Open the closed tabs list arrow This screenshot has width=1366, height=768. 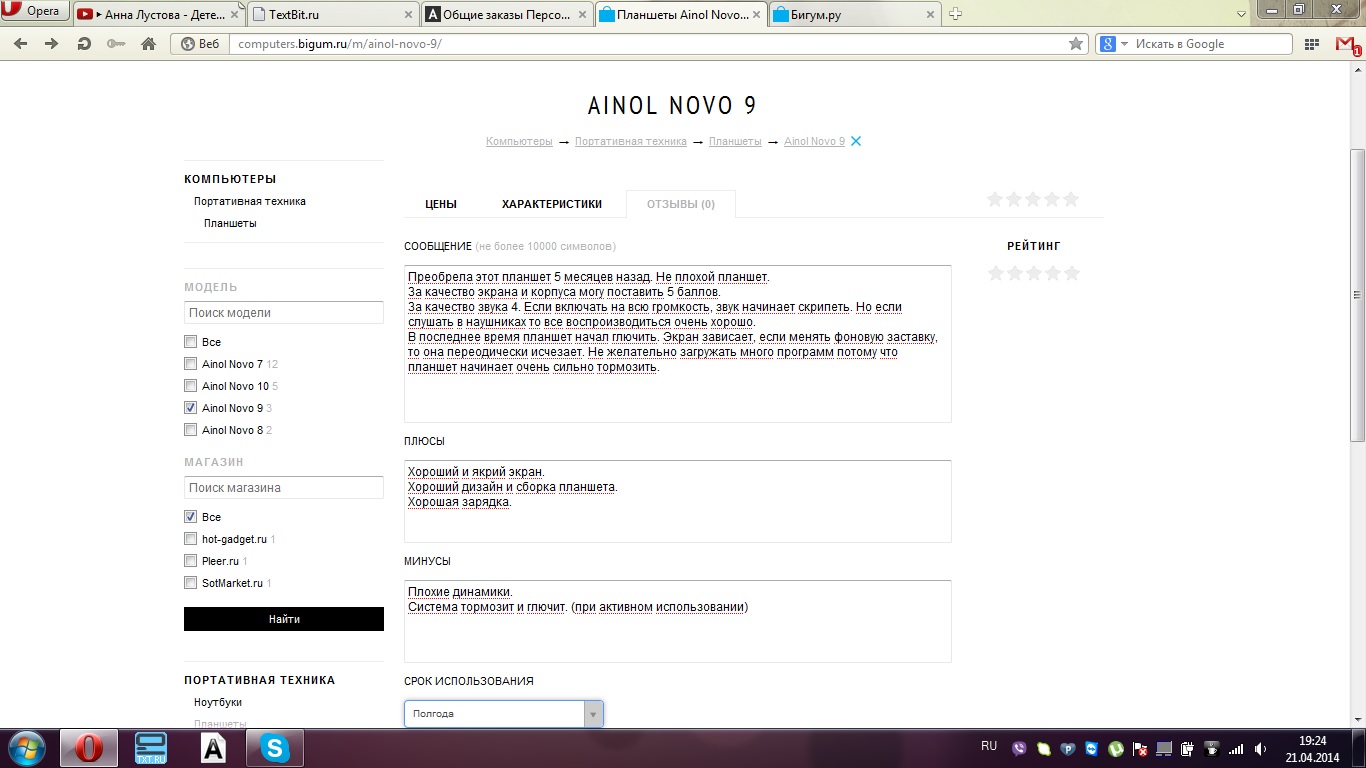[1240, 14]
